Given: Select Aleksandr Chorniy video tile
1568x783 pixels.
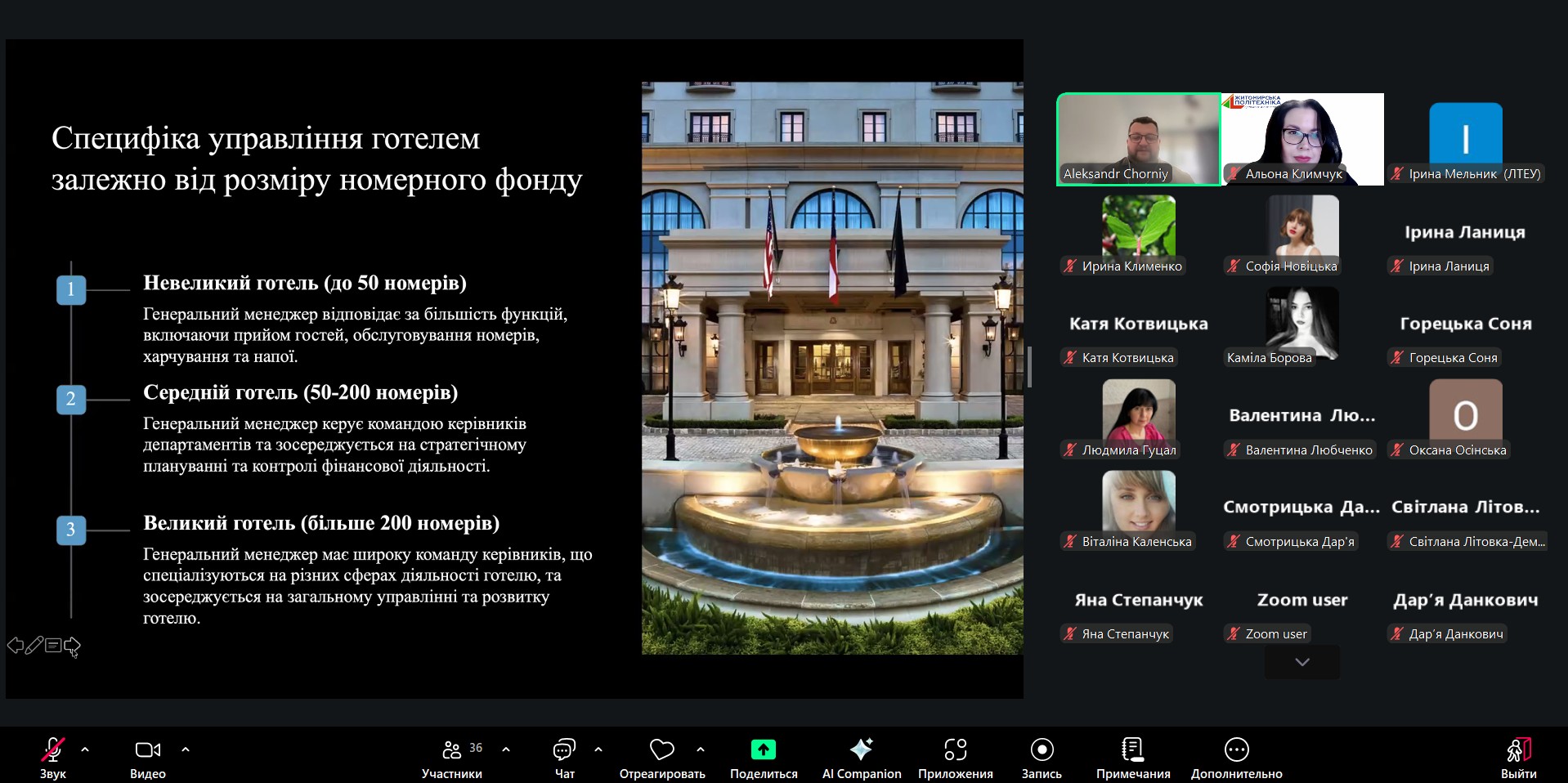Looking at the screenshot, I should pyautogui.click(x=1138, y=139).
